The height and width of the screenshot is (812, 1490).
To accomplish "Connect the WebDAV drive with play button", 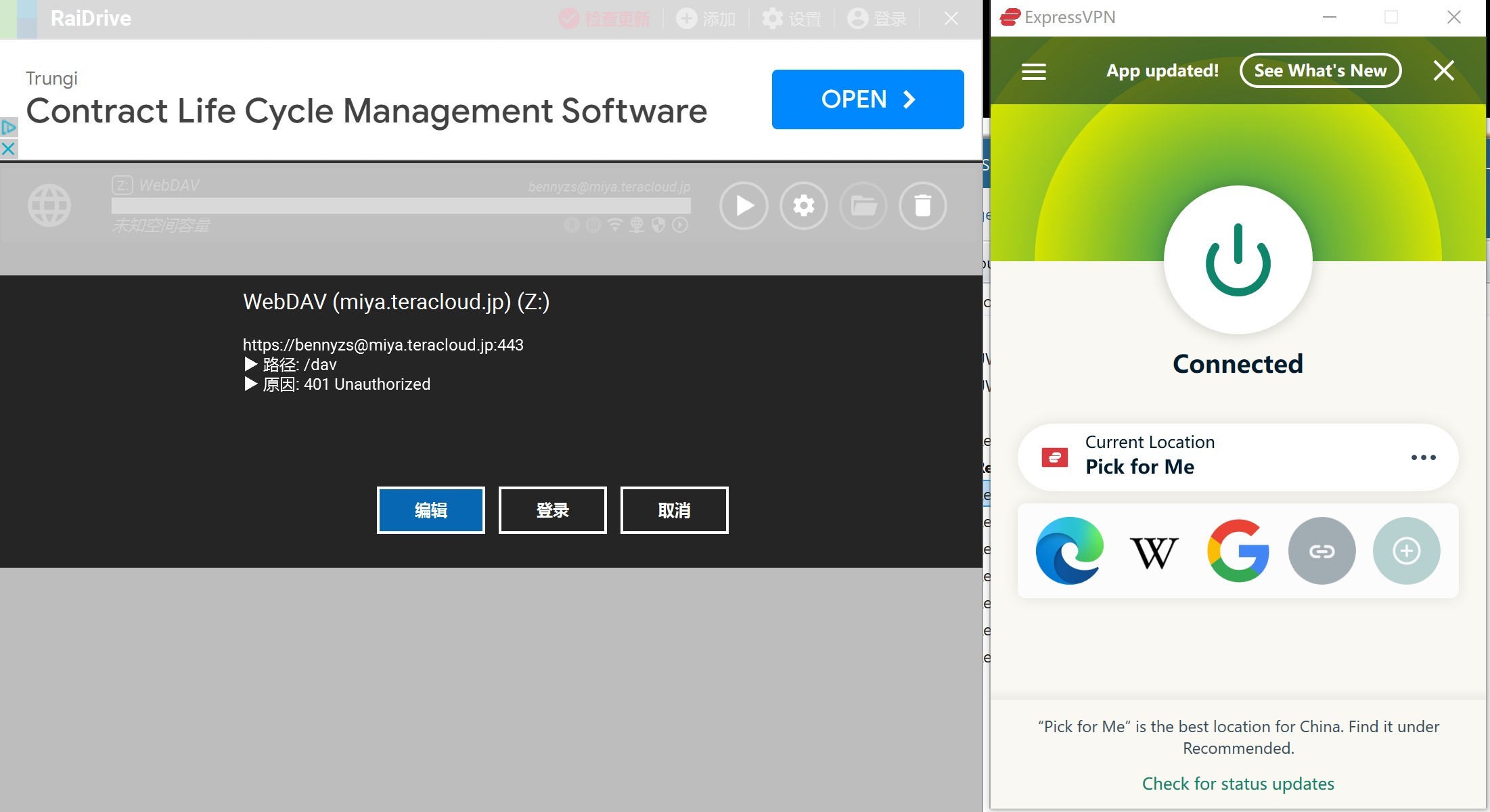I will click(x=744, y=206).
